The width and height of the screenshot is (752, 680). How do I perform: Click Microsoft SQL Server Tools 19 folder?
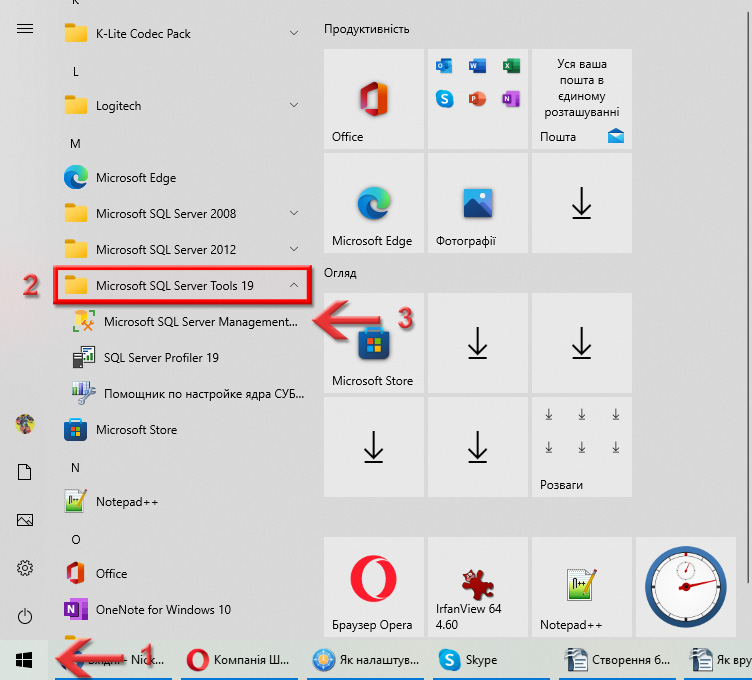182,285
